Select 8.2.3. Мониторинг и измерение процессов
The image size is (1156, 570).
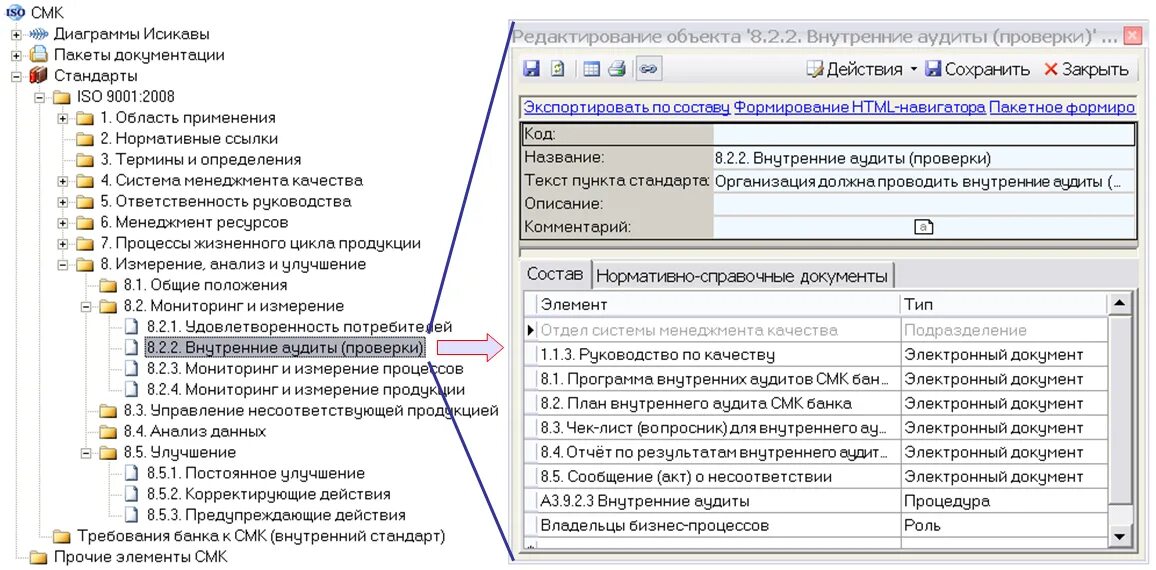pyautogui.click(x=305, y=368)
